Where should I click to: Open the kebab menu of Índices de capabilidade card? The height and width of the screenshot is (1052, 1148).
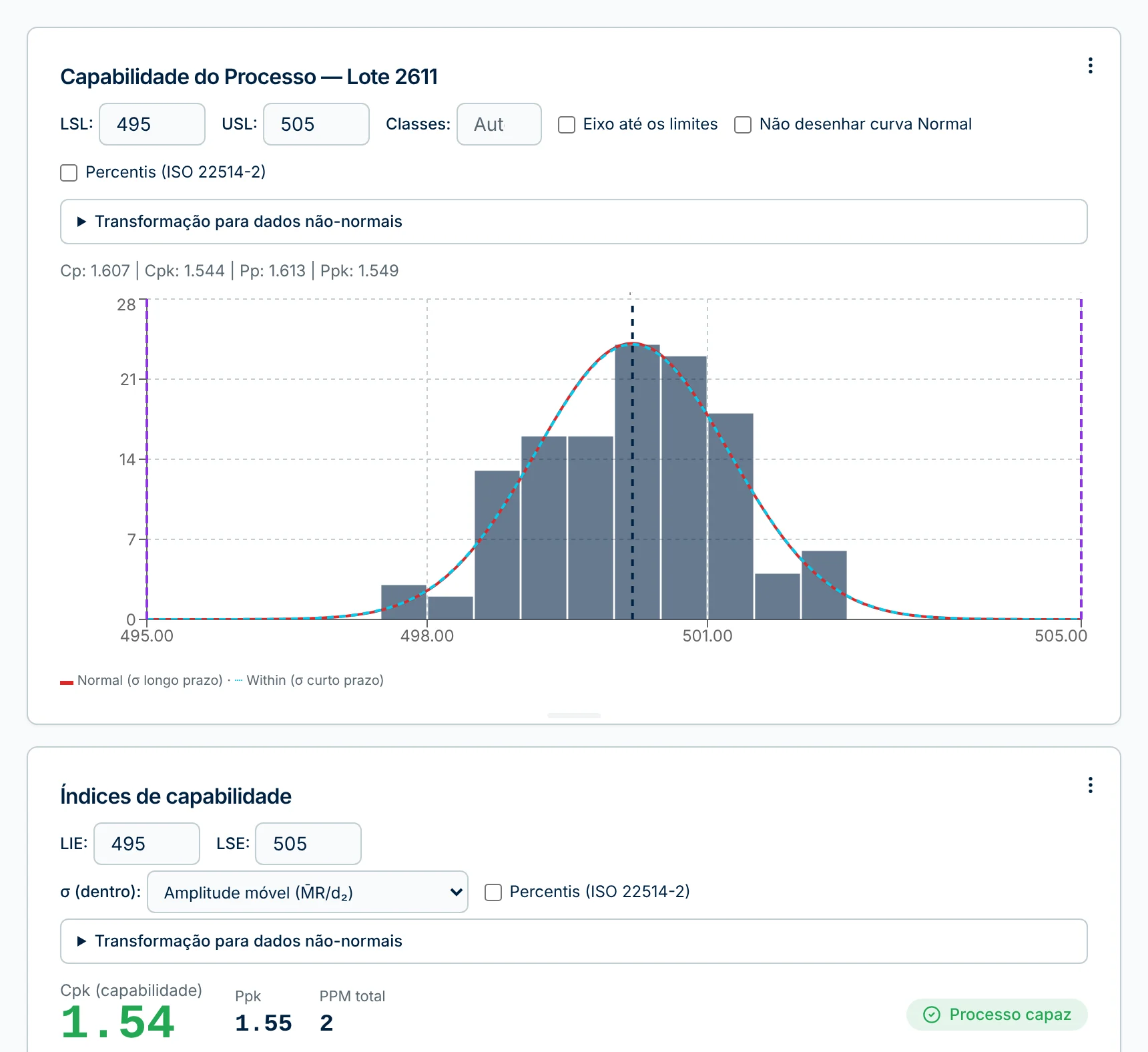(x=1090, y=785)
